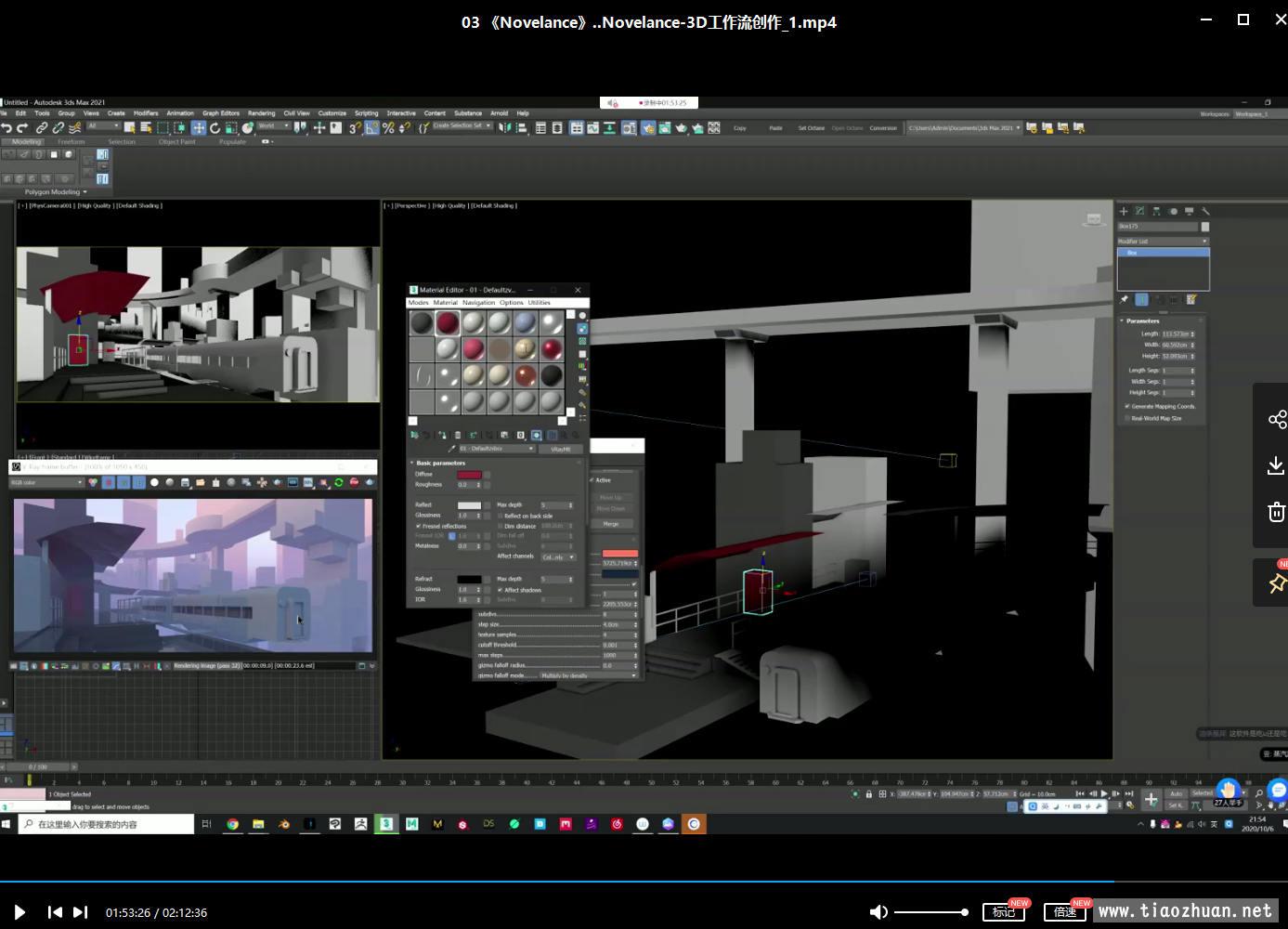1288x929 pixels.
Task: Click the Undo arrow in main toolbar
Action: (x=7, y=128)
